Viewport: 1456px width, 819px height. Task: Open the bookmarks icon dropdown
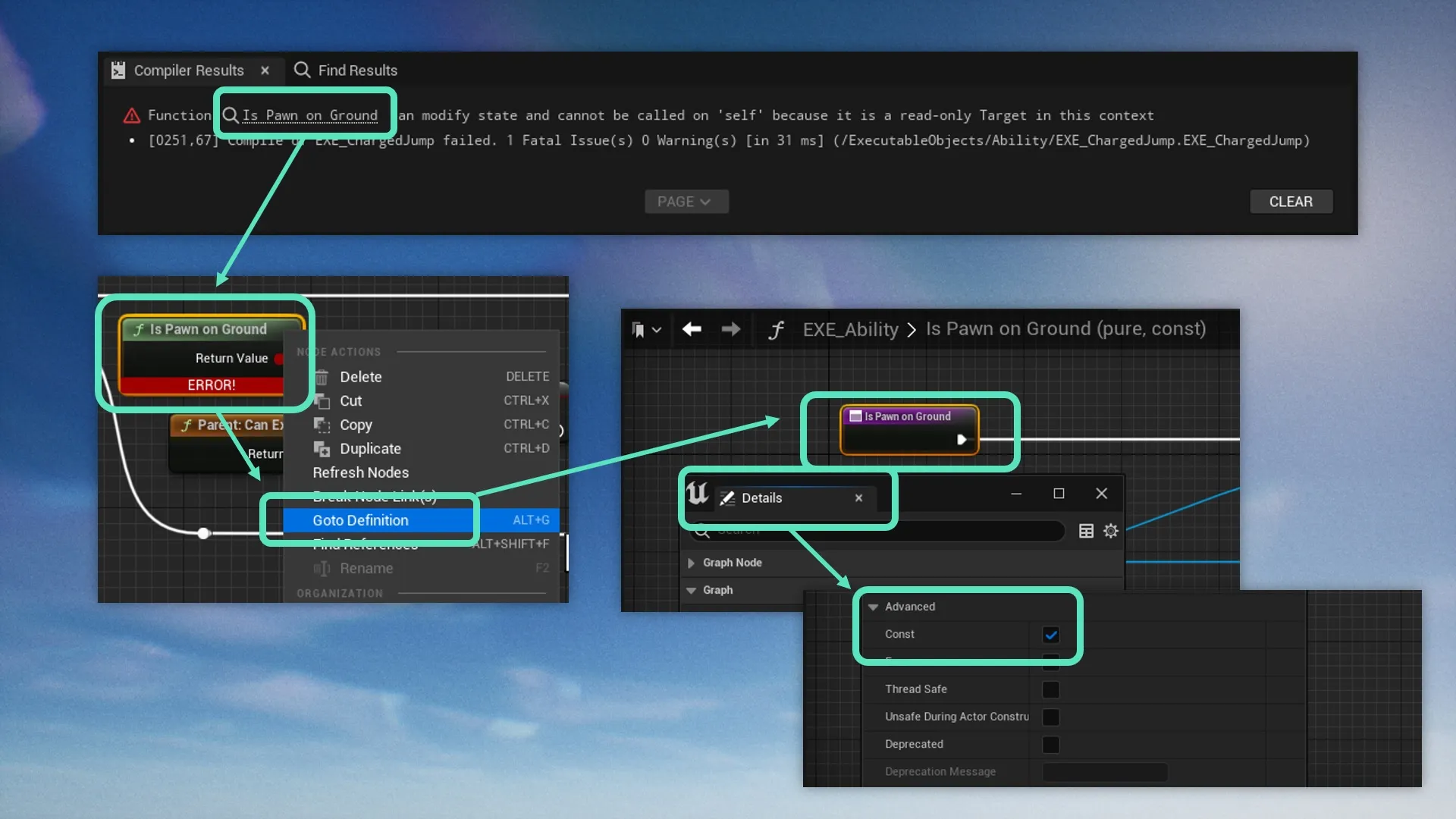[646, 330]
